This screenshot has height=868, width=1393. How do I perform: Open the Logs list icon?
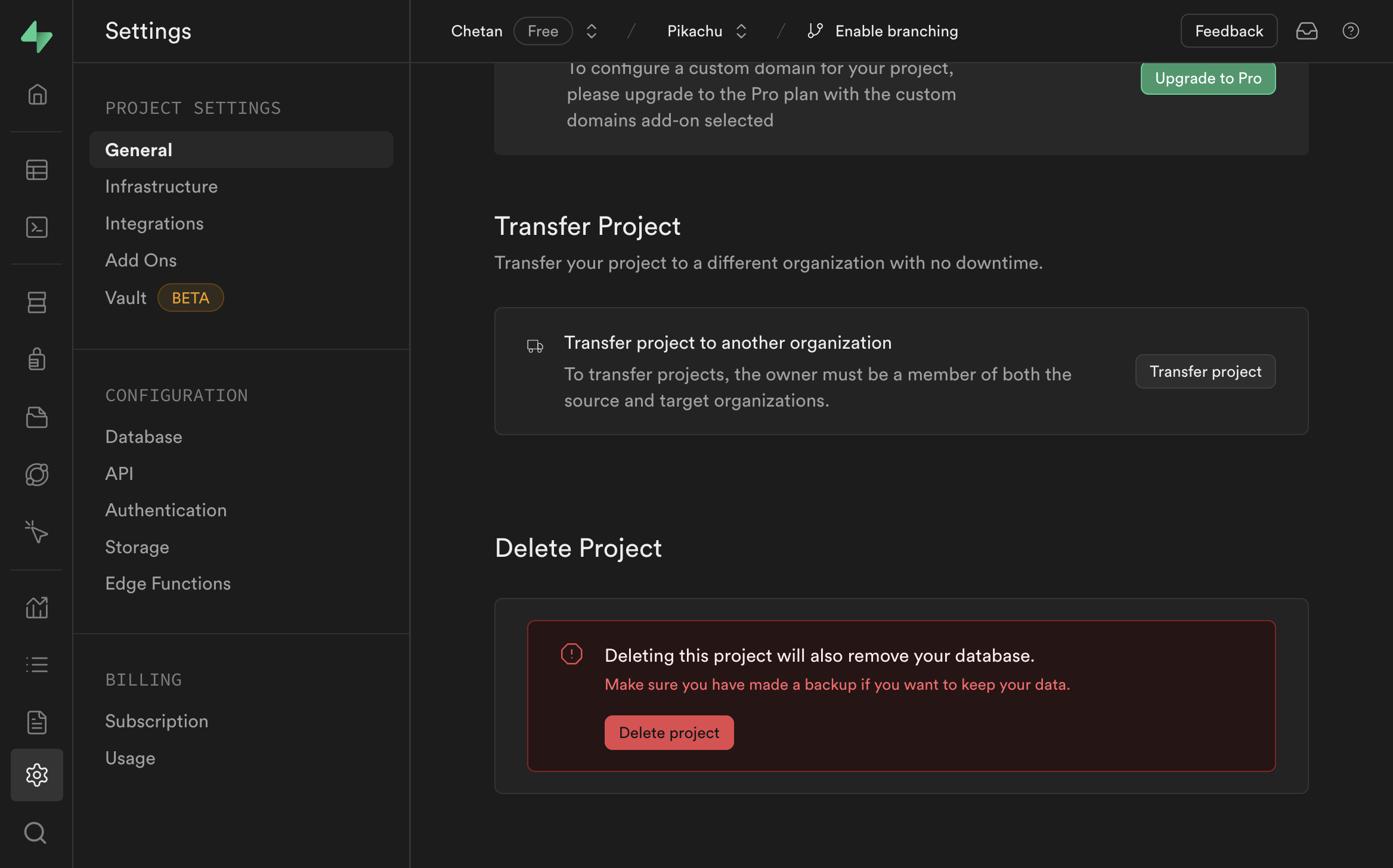pos(37,665)
